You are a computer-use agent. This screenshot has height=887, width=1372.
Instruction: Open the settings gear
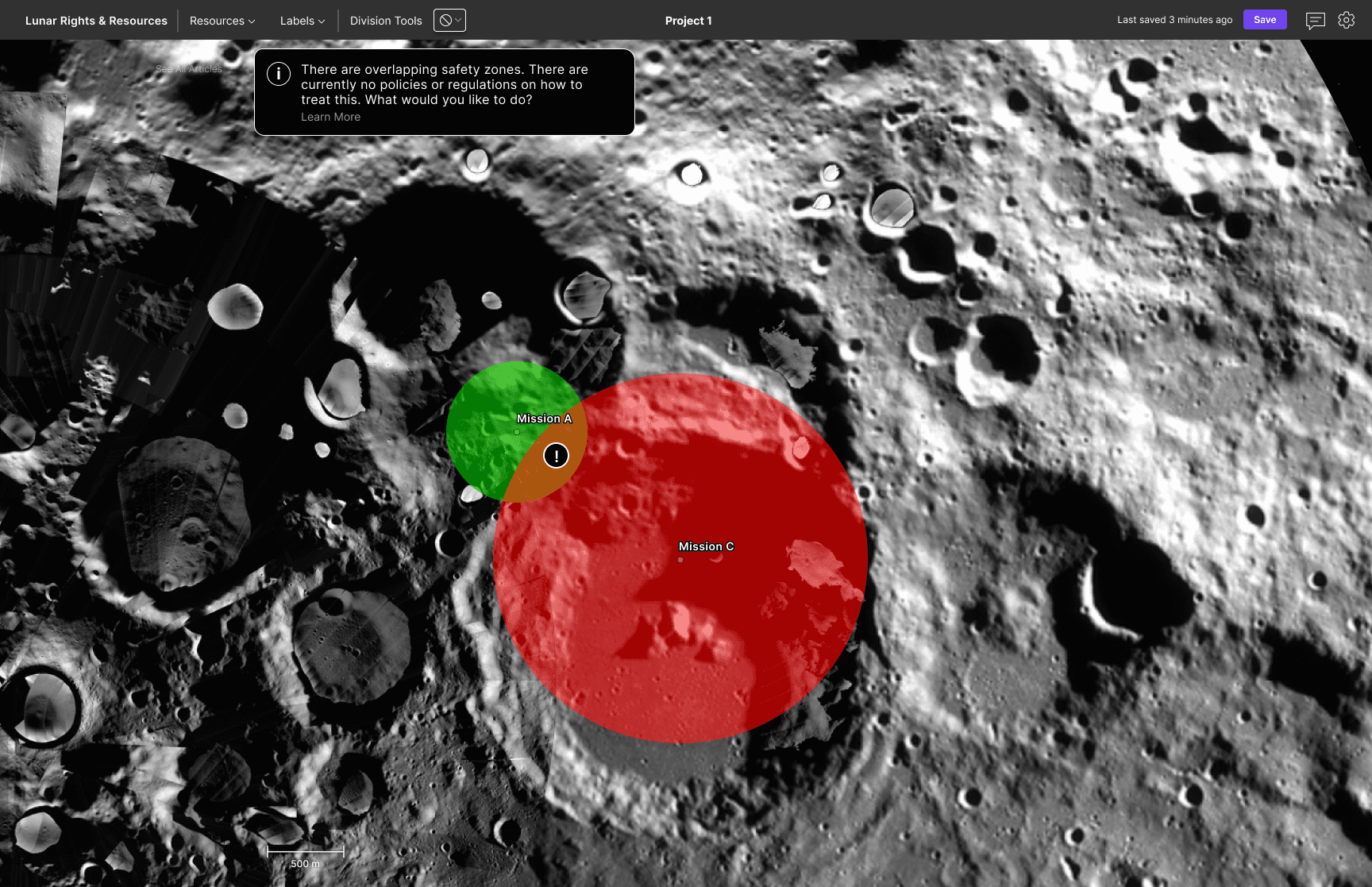point(1346,20)
